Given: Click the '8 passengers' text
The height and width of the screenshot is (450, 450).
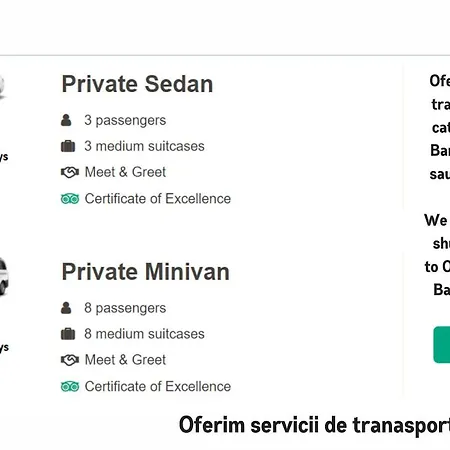Looking at the screenshot, I should coord(125,308).
